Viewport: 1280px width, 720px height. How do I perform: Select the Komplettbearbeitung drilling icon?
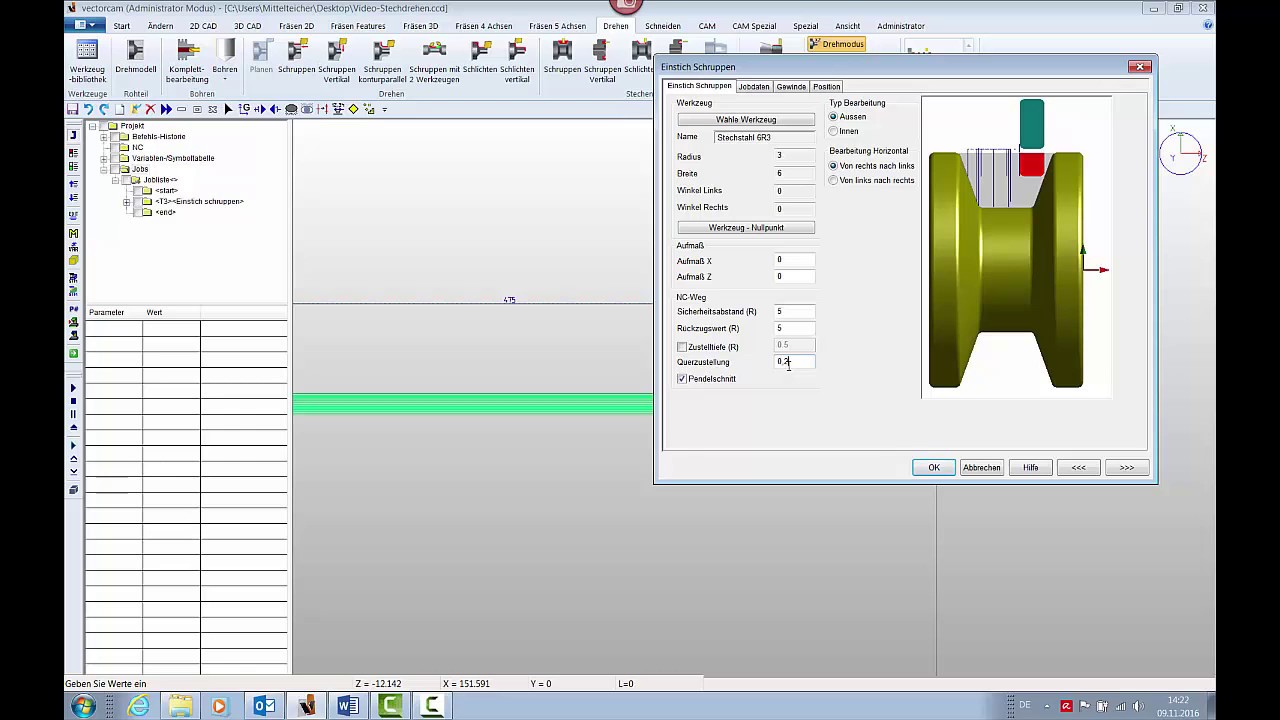(x=187, y=61)
